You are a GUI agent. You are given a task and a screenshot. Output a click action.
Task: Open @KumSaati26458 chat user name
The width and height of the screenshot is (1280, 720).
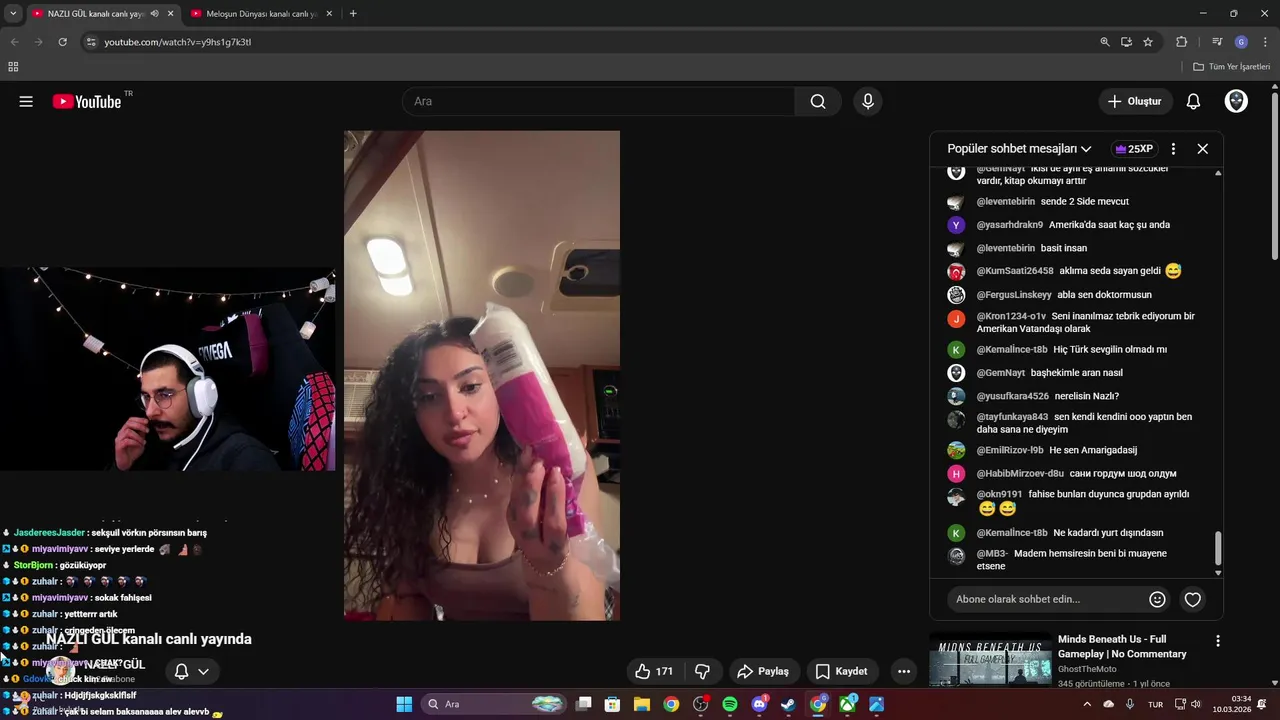(x=1015, y=271)
